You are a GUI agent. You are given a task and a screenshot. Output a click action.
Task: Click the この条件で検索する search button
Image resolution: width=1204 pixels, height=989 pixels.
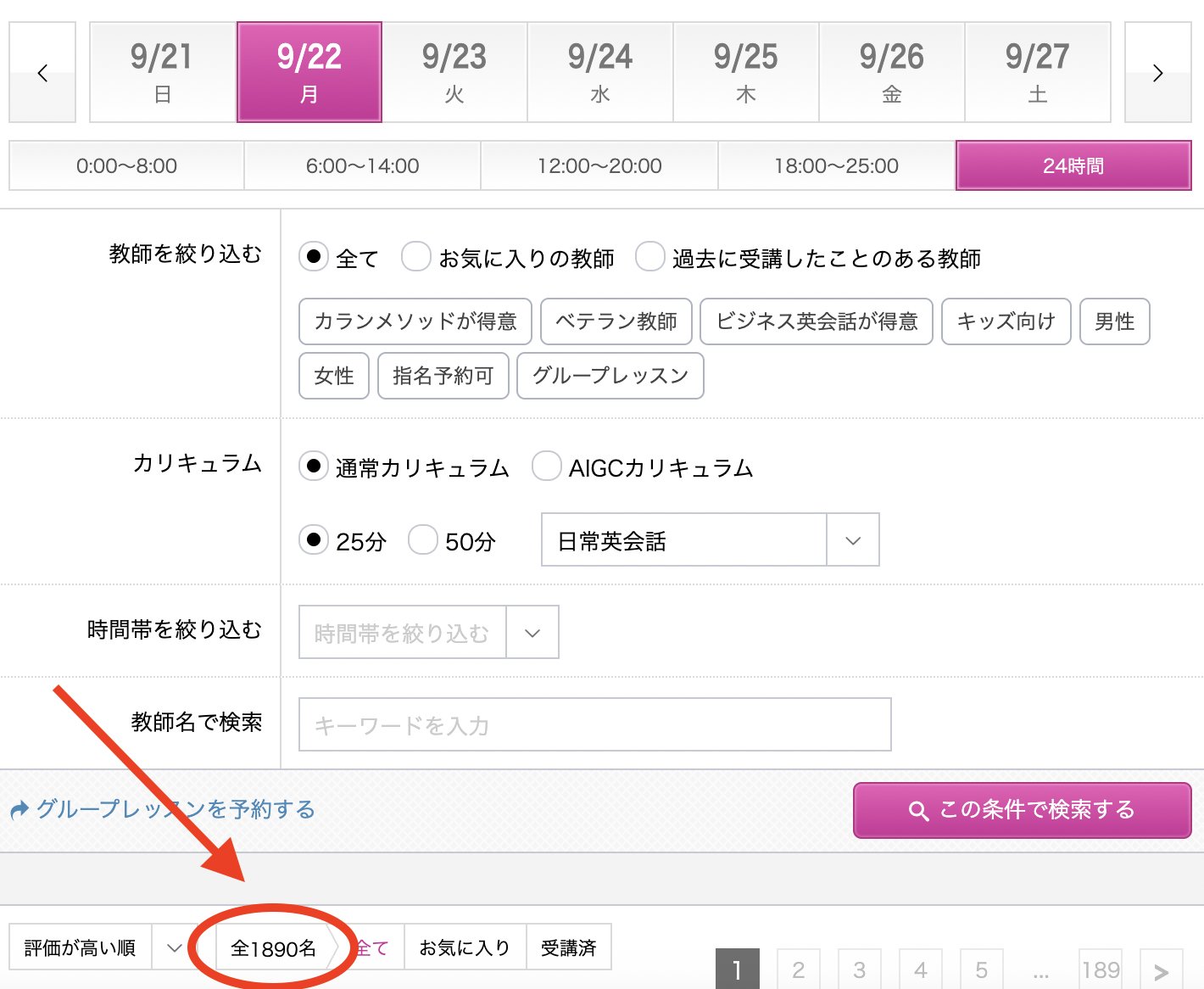[x=1022, y=810]
